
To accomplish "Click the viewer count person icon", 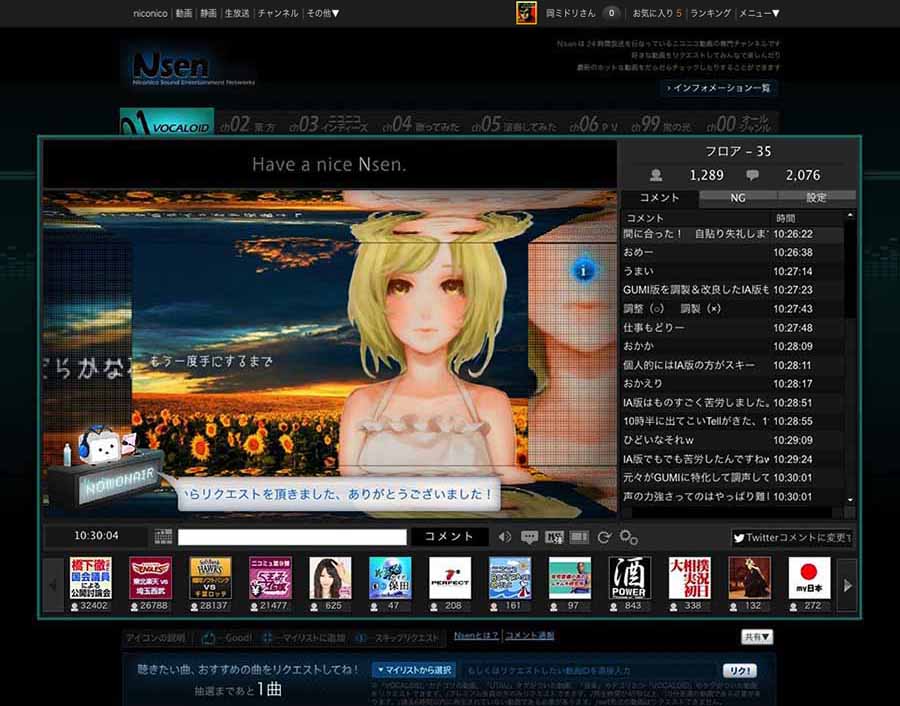I will [656, 175].
